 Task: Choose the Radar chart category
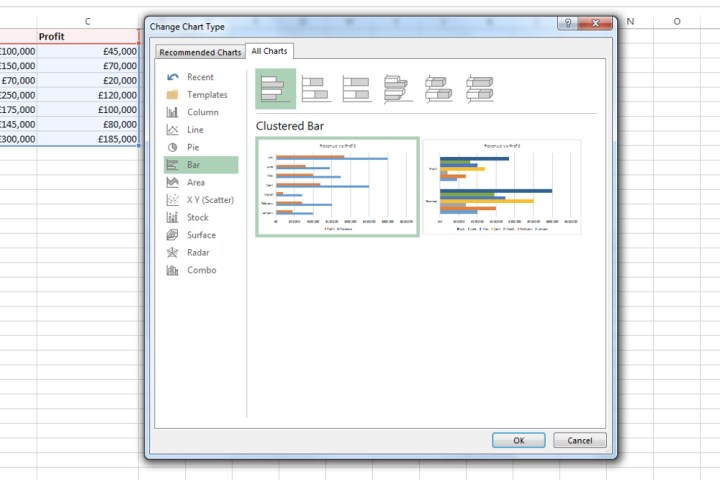pyautogui.click(x=199, y=252)
